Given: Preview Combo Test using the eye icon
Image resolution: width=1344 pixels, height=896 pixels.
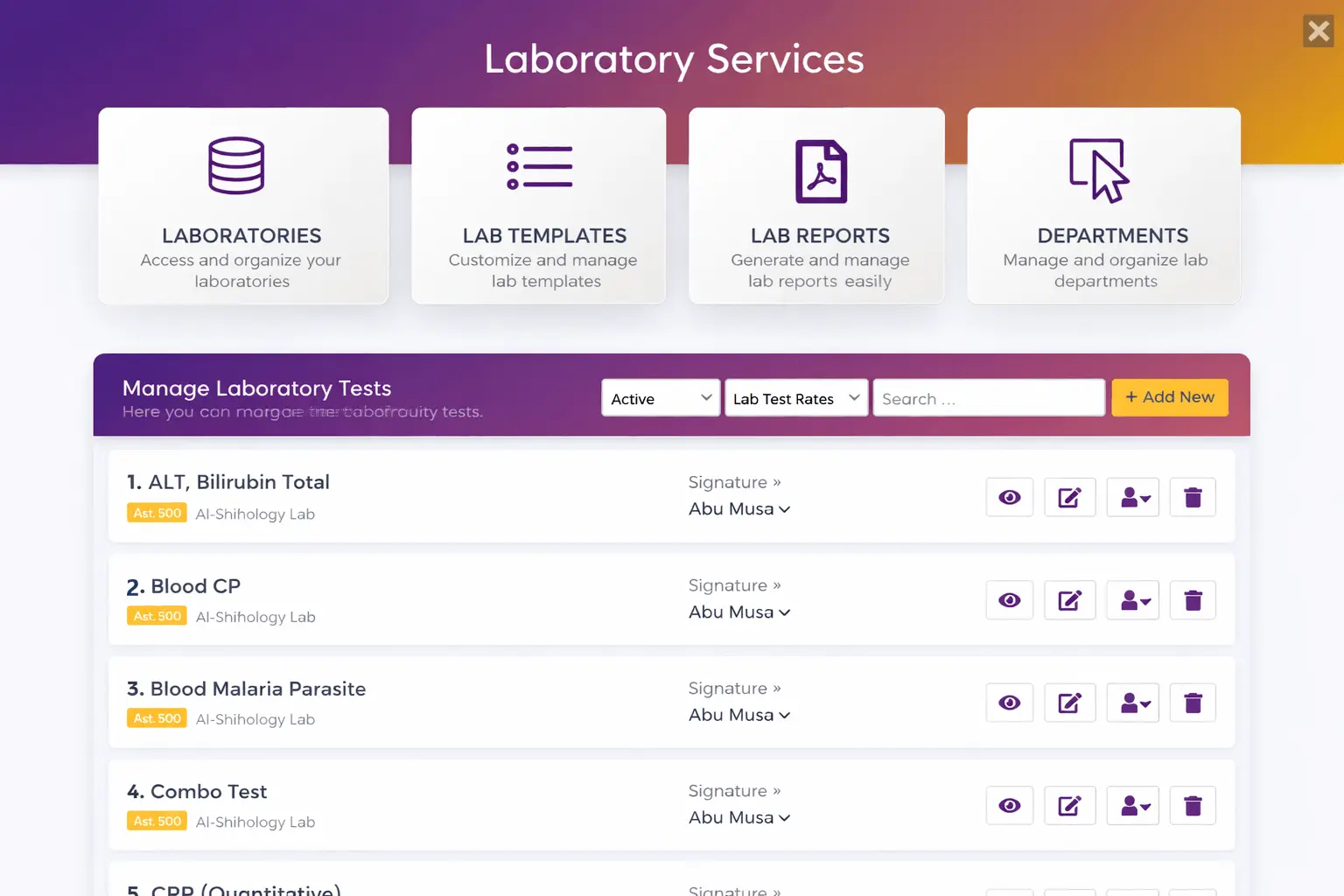Looking at the screenshot, I should tap(1009, 805).
